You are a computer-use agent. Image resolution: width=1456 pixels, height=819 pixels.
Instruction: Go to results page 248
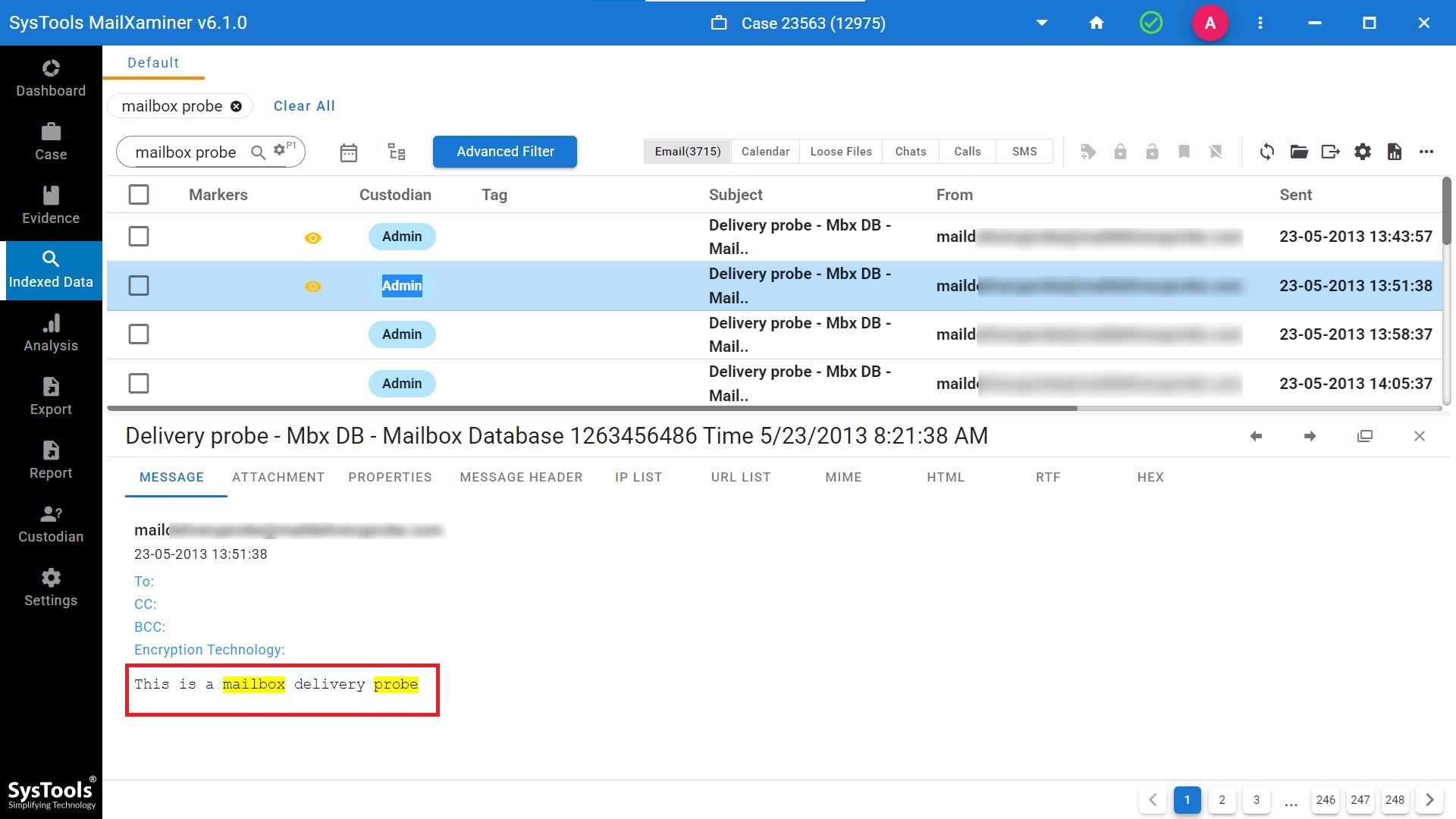tap(1395, 800)
